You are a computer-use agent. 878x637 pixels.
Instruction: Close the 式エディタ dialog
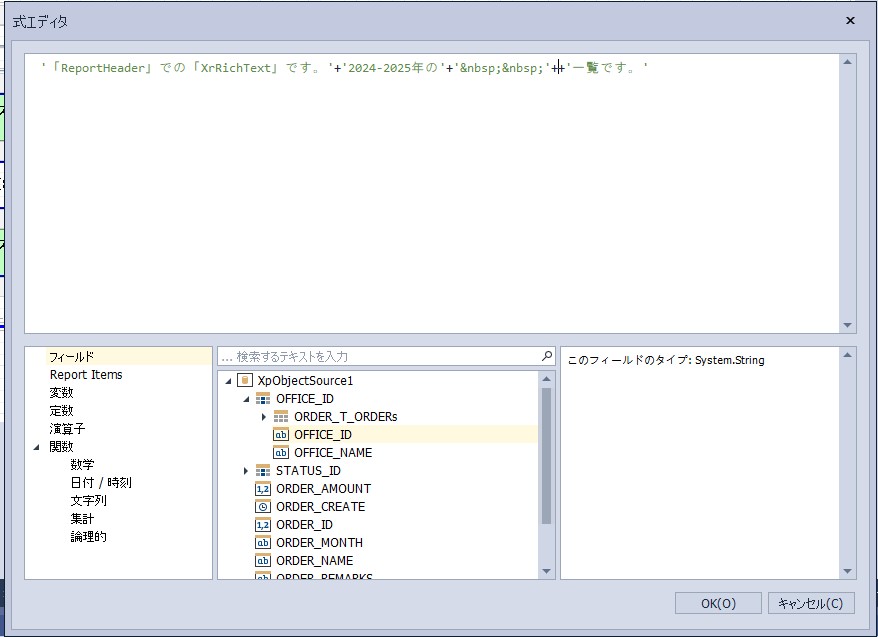[x=850, y=20]
